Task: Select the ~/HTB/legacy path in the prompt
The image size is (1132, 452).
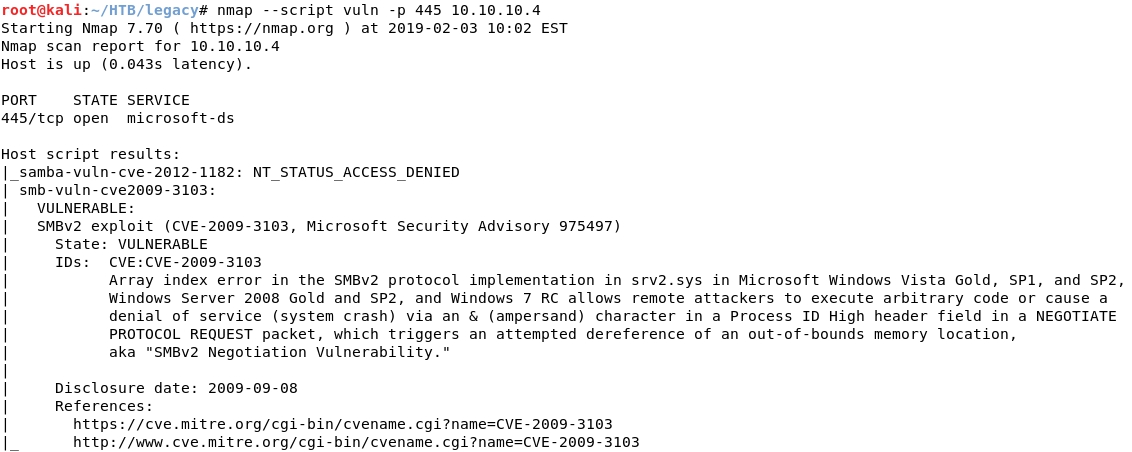Action: coord(144,10)
